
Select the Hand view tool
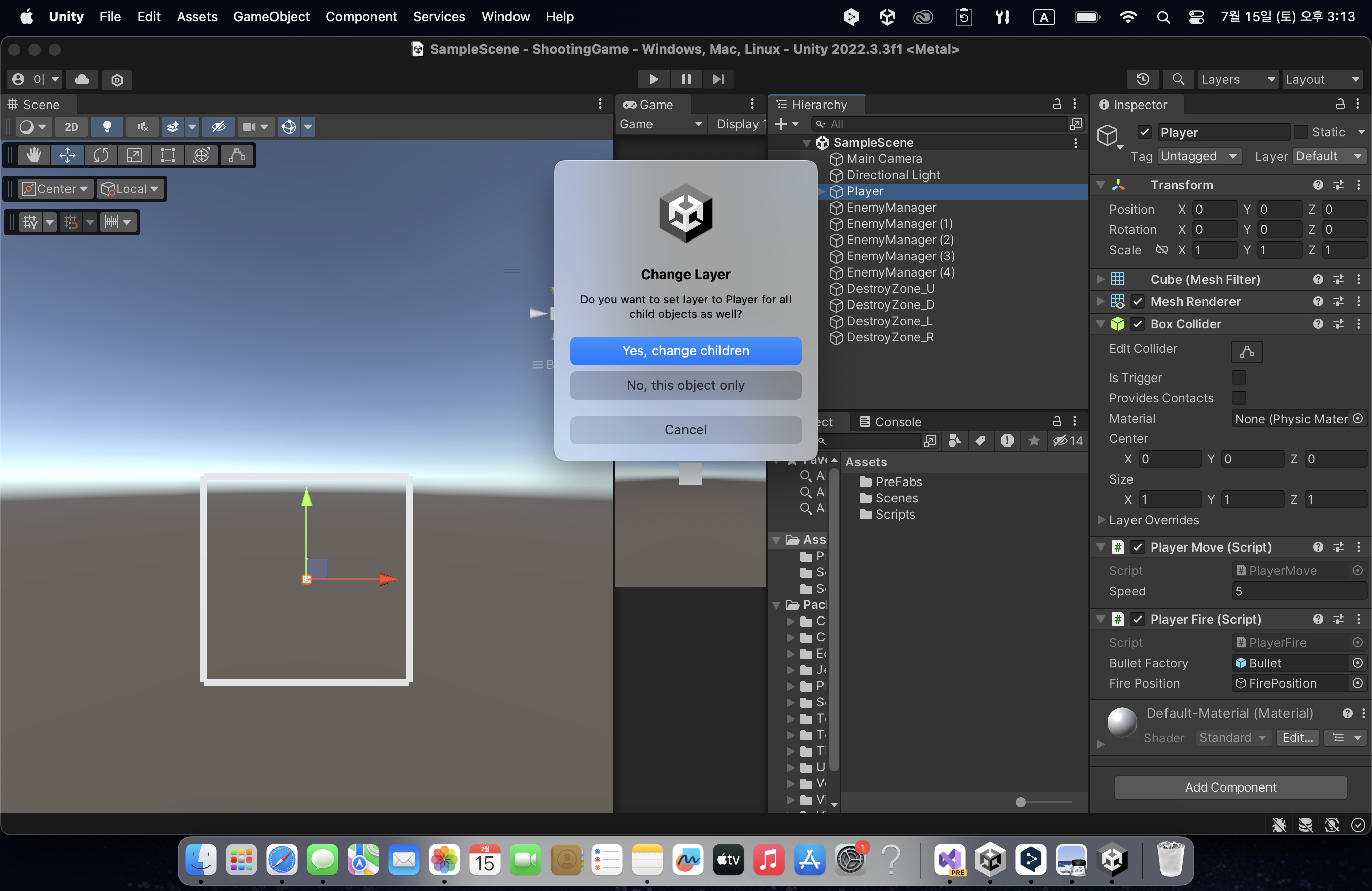point(33,156)
